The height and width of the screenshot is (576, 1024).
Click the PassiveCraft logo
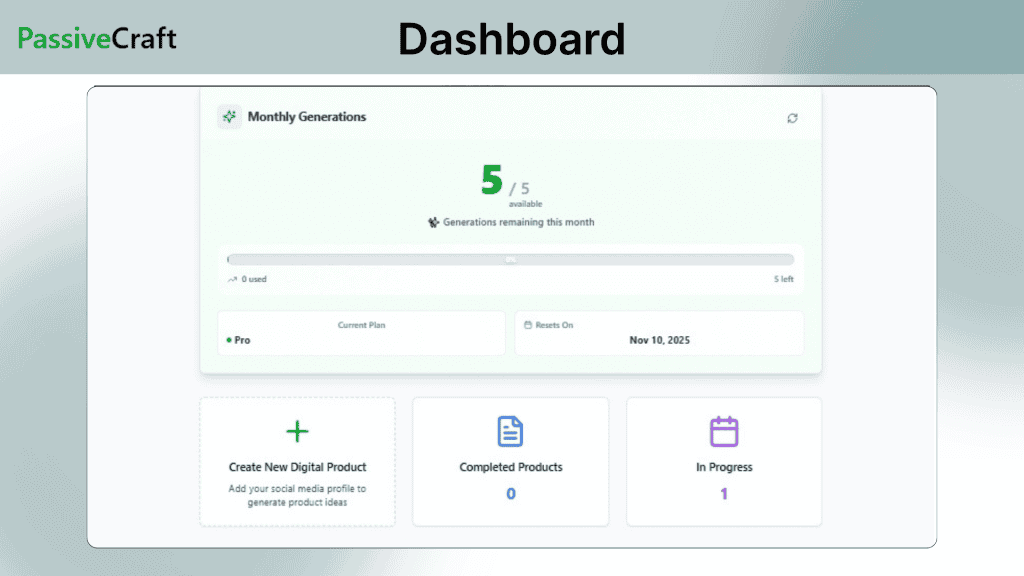pos(96,39)
